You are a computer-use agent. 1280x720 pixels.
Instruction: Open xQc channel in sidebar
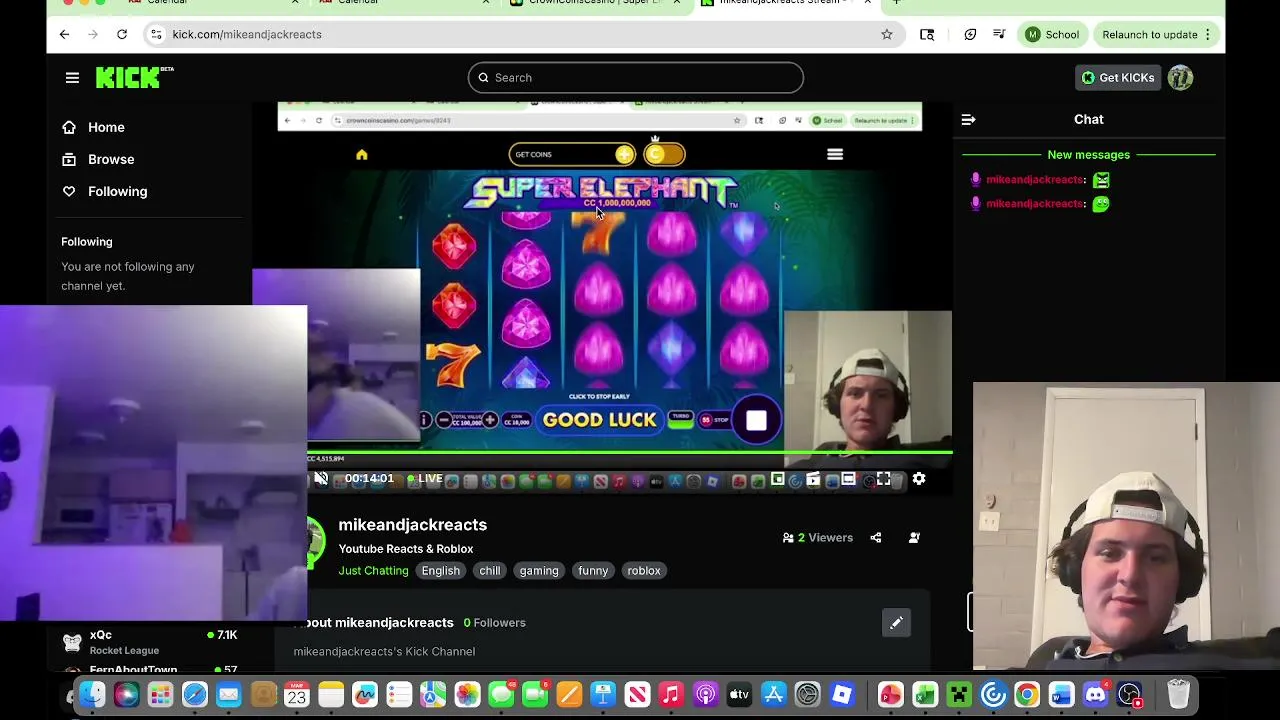(x=150, y=642)
